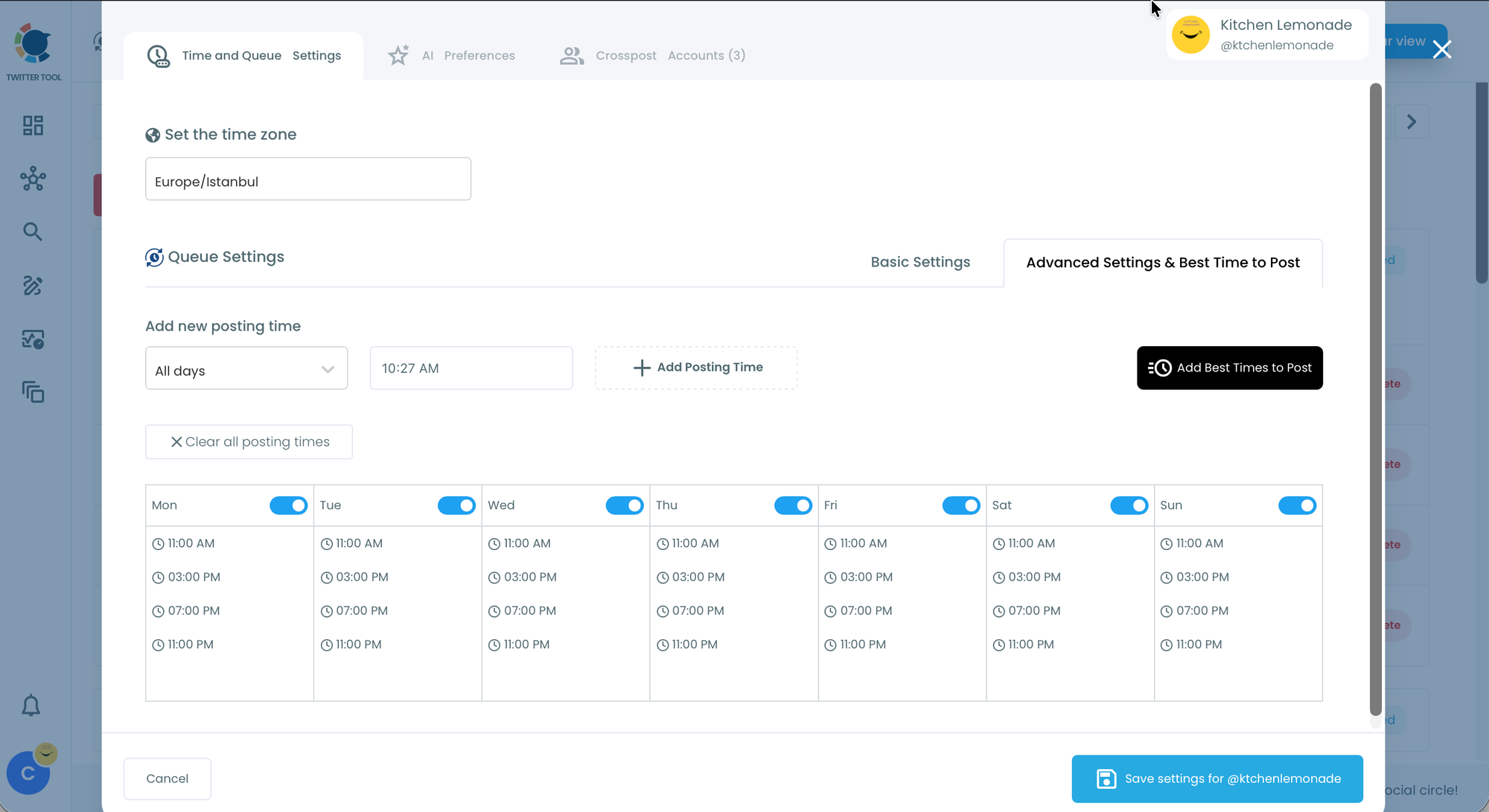The width and height of the screenshot is (1489, 812).
Task: Click the dashboard grid icon in sidebar
Action: 33,125
